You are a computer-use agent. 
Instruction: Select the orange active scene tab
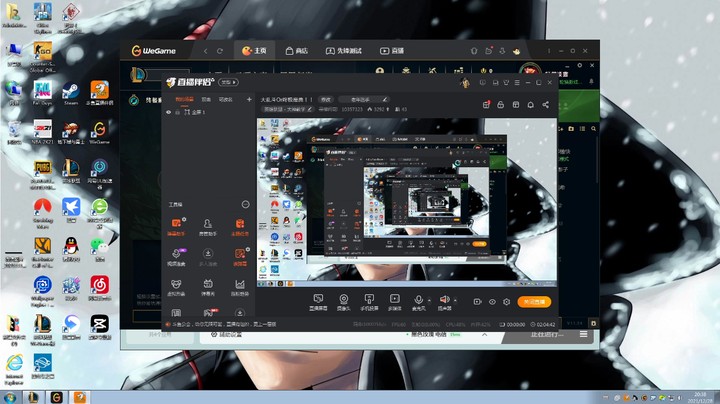pos(184,99)
